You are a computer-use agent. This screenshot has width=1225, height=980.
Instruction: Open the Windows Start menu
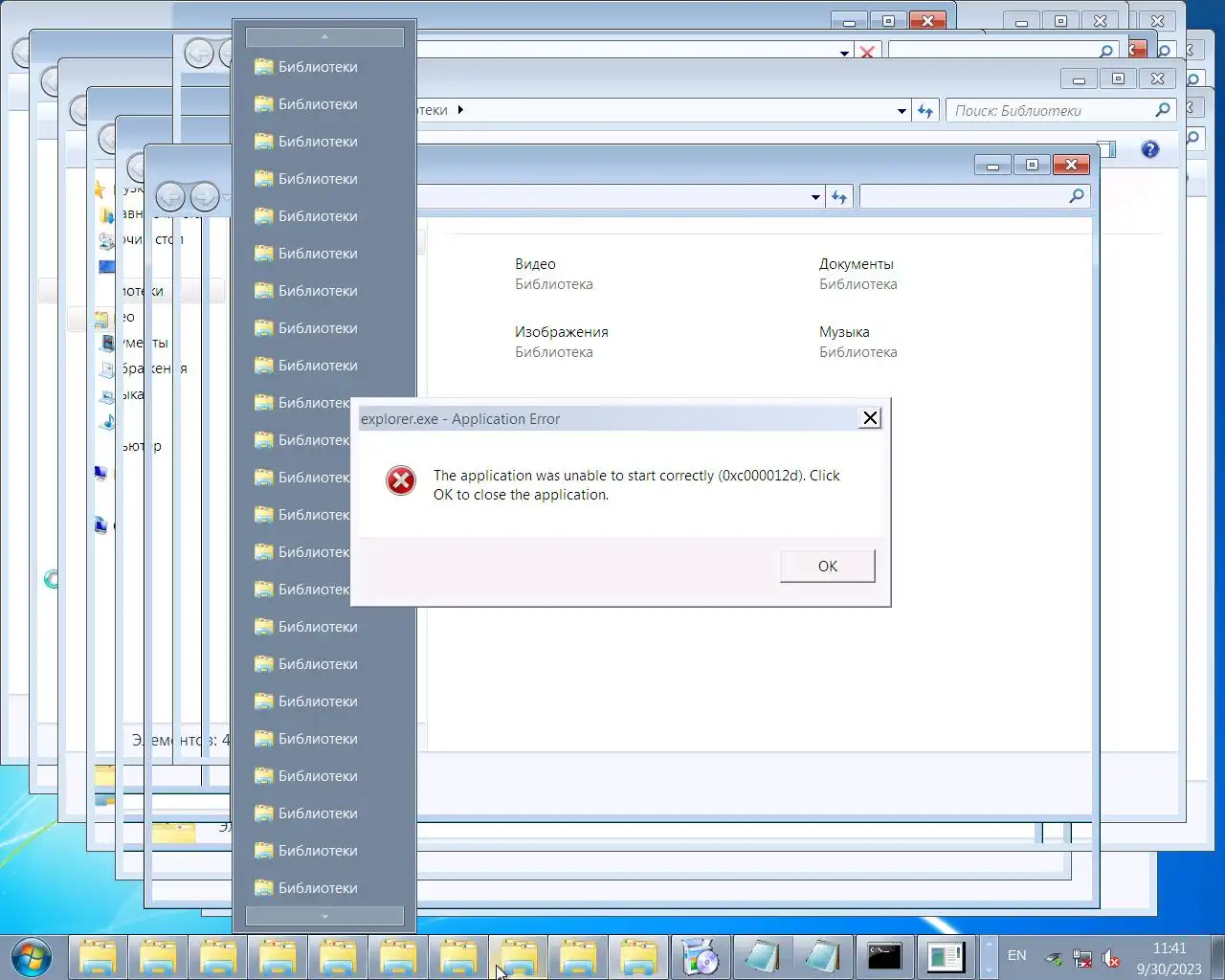[32, 957]
